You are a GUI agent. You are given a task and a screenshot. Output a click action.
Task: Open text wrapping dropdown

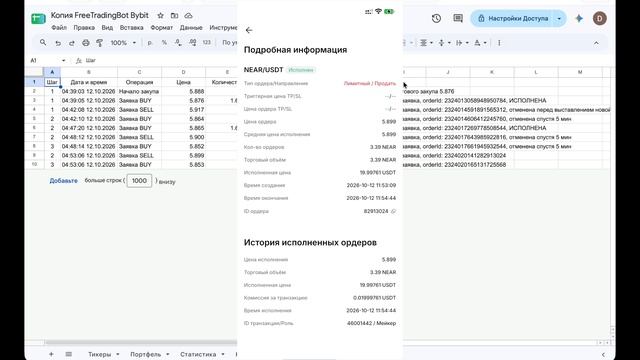click(462, 42)
